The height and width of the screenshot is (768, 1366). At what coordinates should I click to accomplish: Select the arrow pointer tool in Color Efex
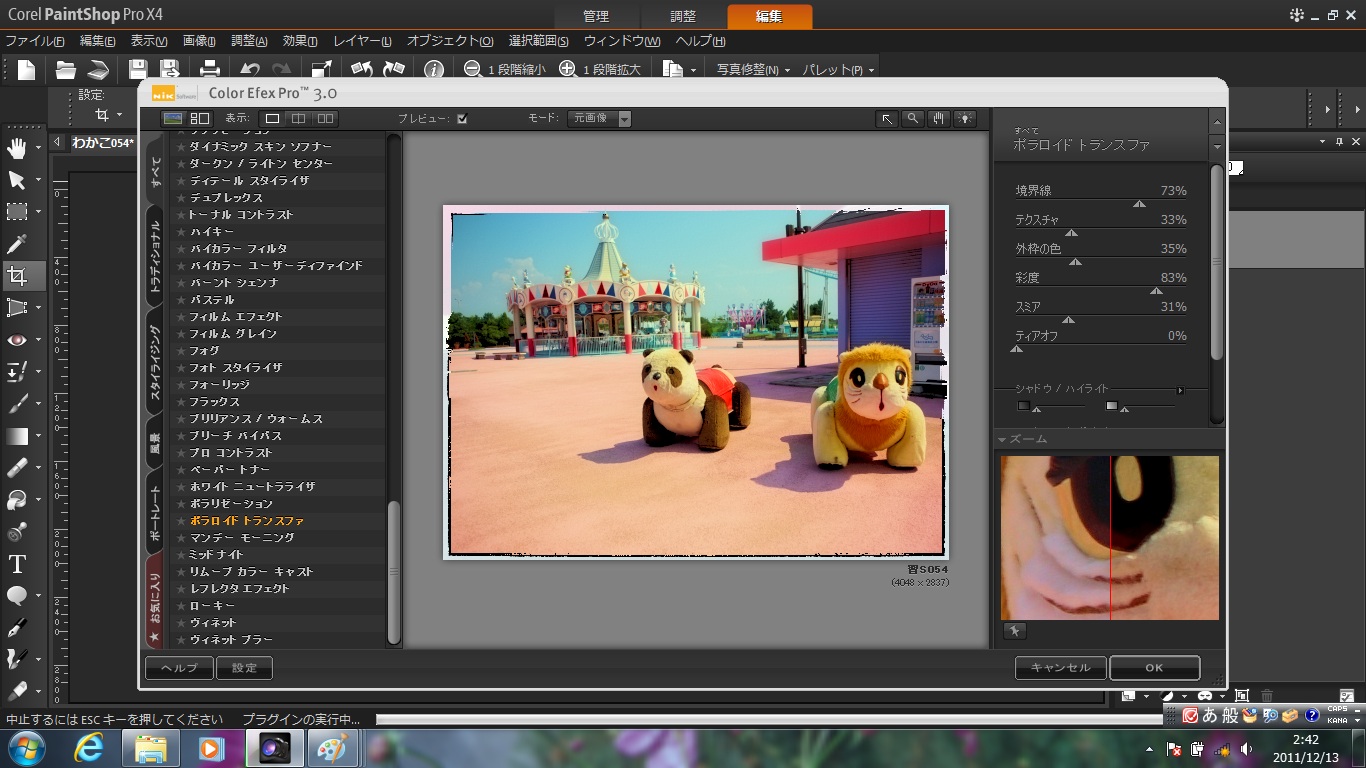(886, 119)
